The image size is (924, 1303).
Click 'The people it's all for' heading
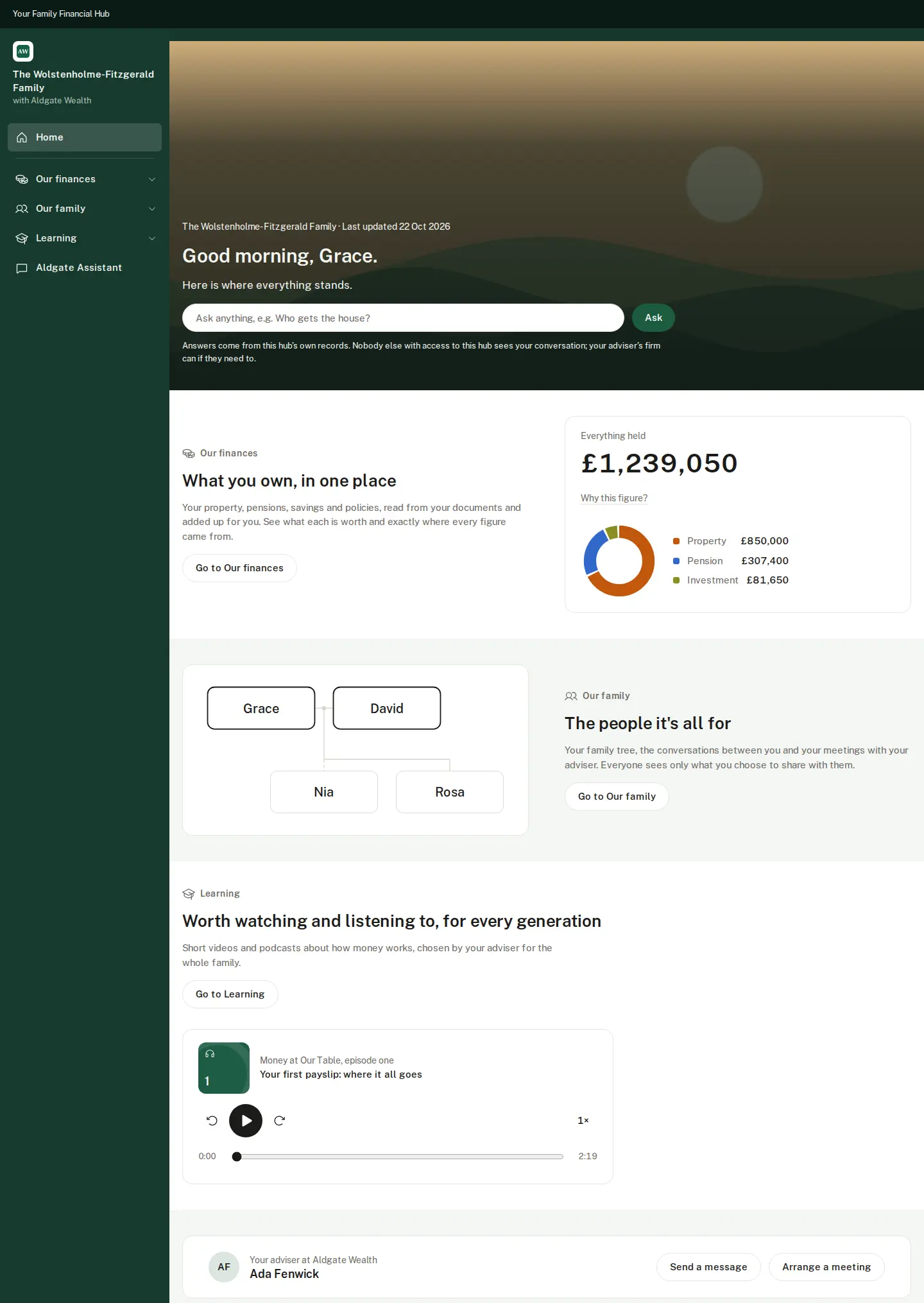647,723
